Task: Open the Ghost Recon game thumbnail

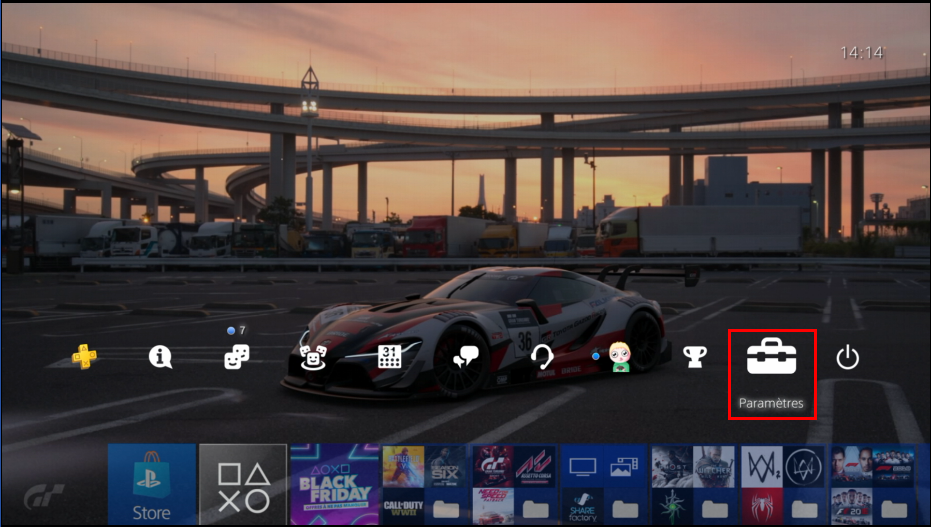Action: (x=673, y=466)
